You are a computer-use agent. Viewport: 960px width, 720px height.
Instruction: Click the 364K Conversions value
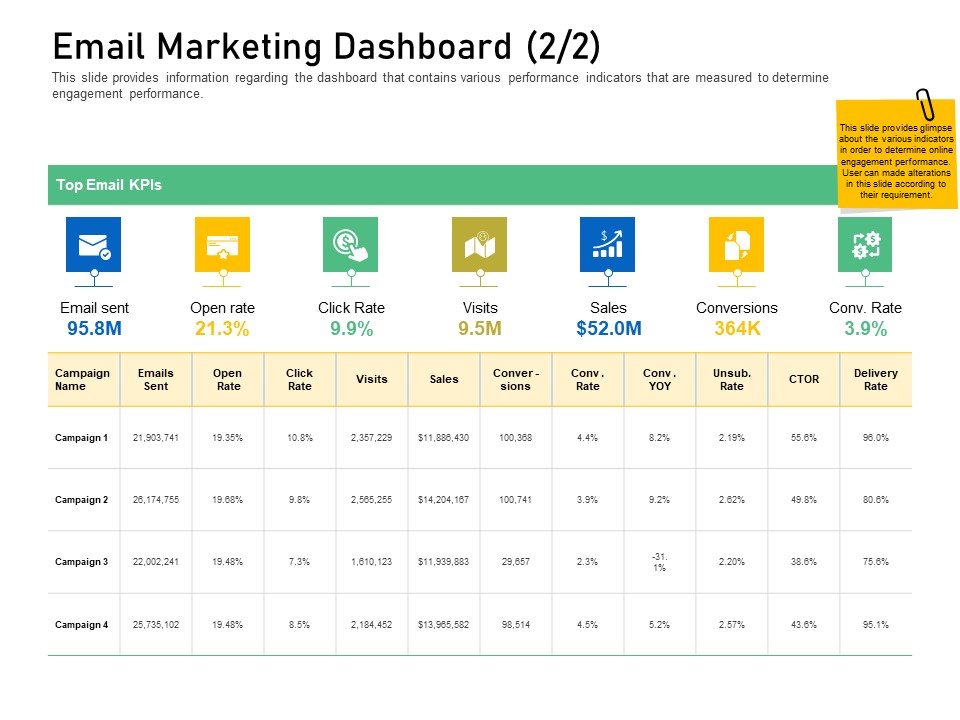pos(737,328)
